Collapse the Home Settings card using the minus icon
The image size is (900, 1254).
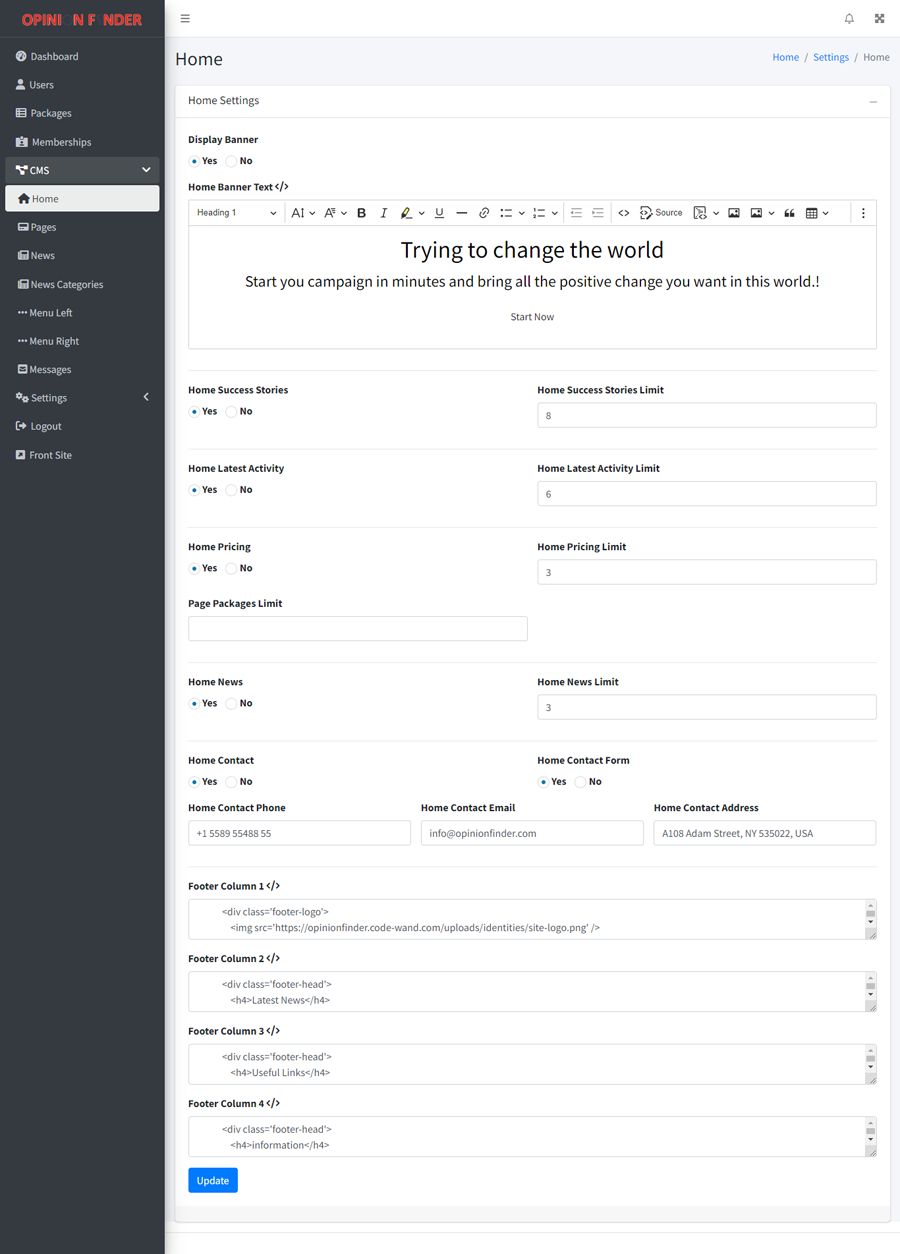(873, 101)
